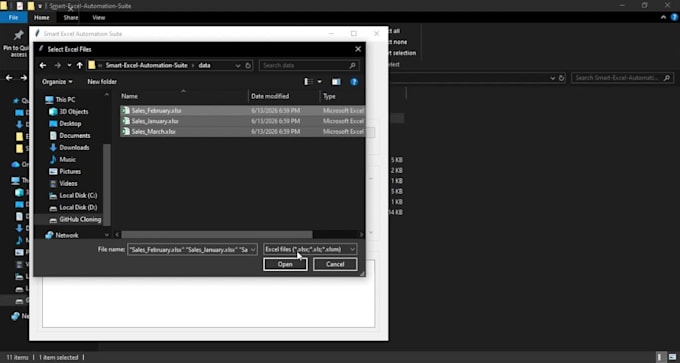Screen dimensions: 680x363
Task: Click New folder in dialog toolbar
Action: 102,82
